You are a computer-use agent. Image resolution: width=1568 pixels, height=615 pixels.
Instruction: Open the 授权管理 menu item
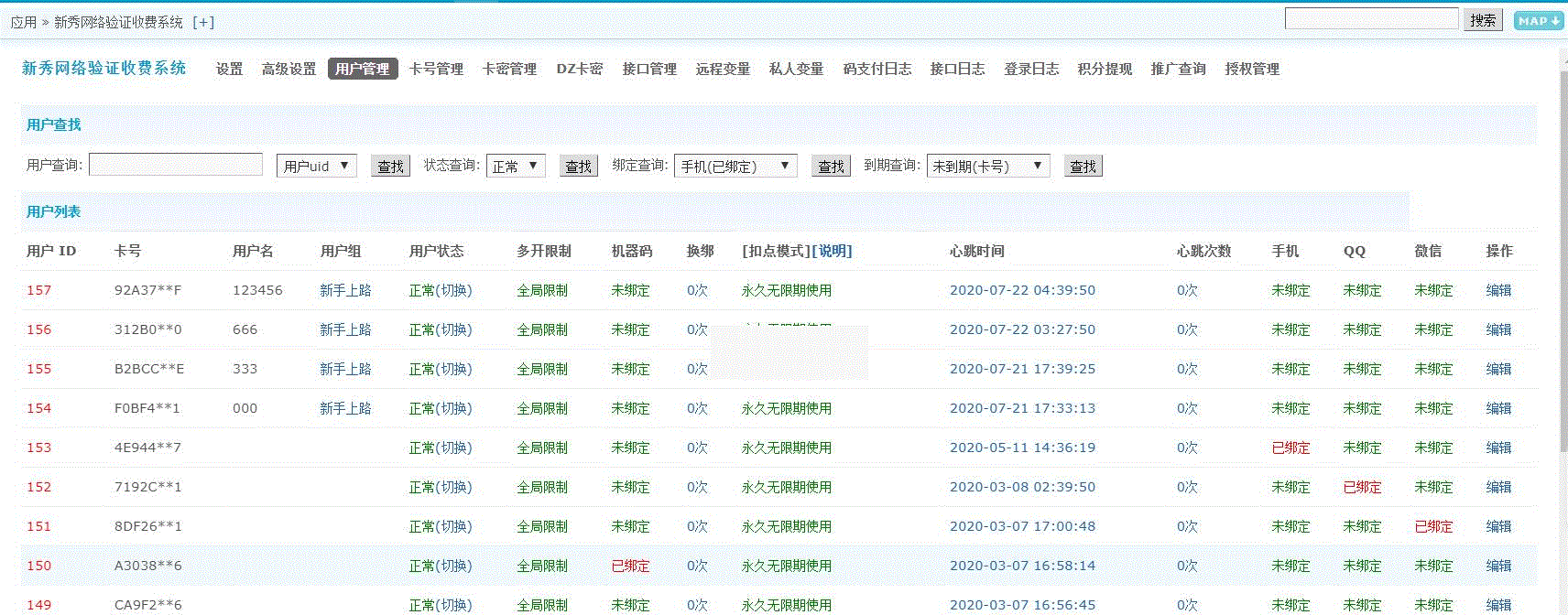click(1252, 69)
